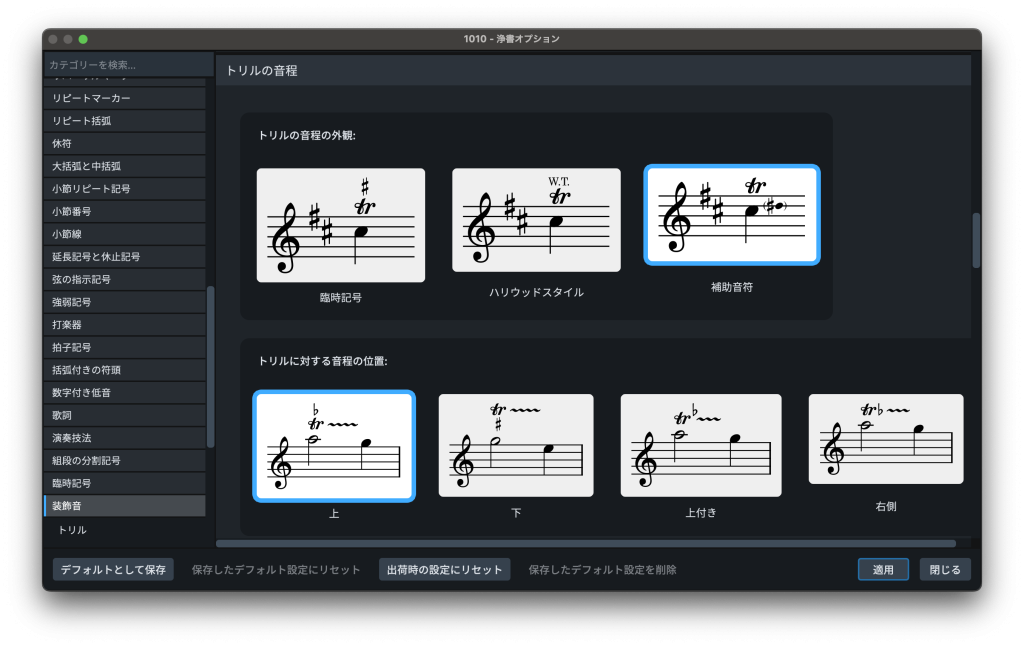Select the 臨時記号 trill interval appearance thumbnail
The height and width of the screenshot is (647, 1024).
[x=340, y=225]
